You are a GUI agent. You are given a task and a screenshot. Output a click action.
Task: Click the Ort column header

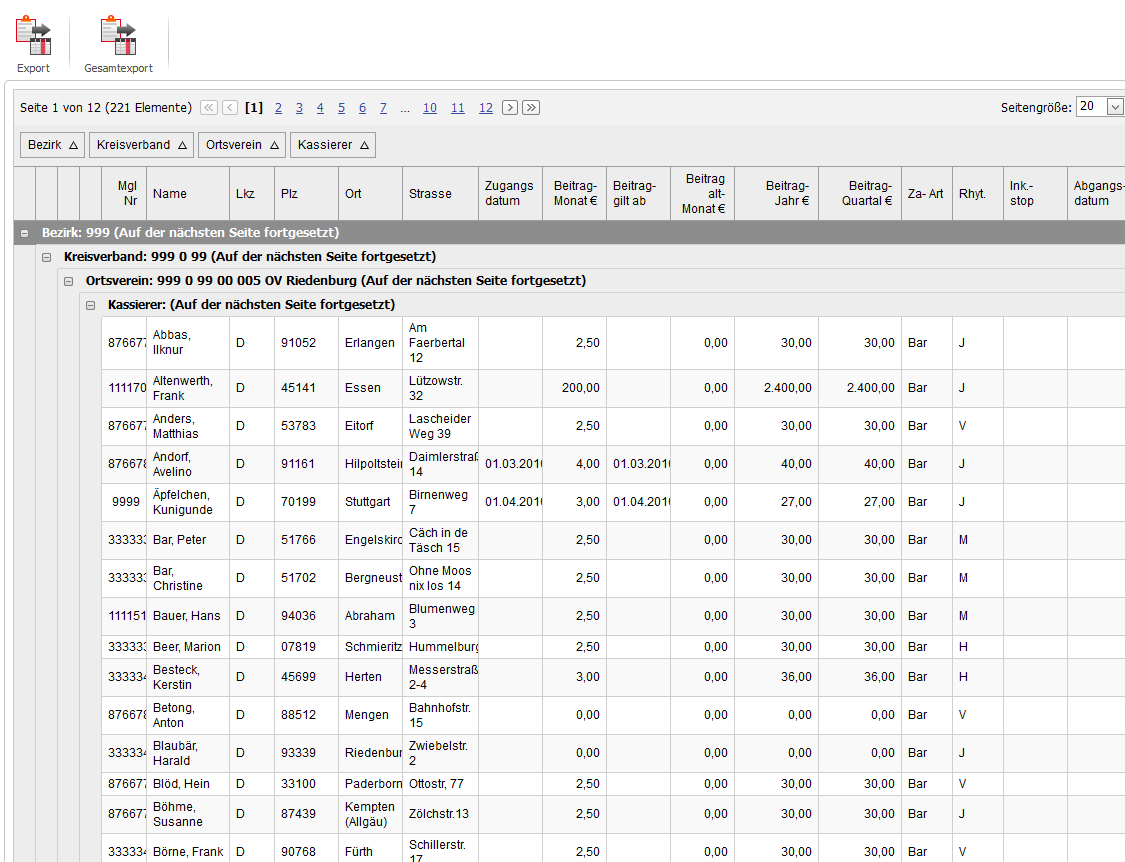(370, 194)
